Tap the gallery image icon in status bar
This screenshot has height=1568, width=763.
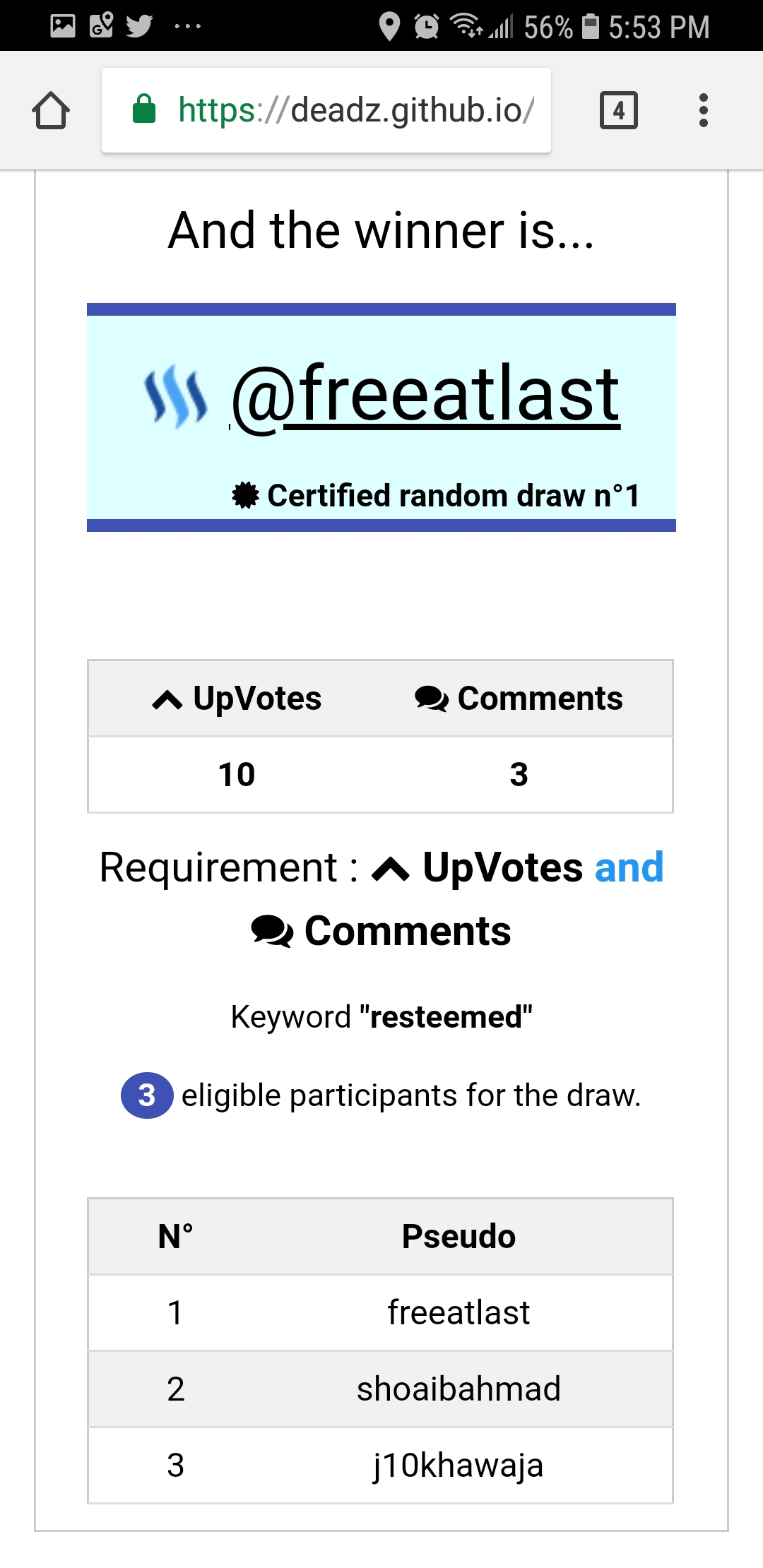click(x=63, y=26)
